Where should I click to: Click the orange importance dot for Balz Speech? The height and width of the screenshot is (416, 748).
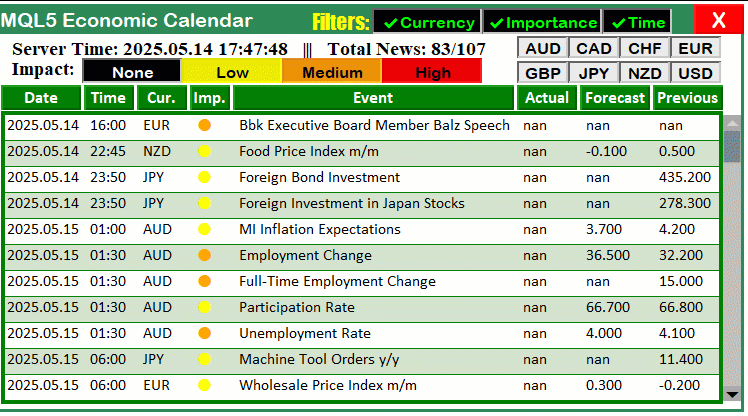(x=205, y=125)
